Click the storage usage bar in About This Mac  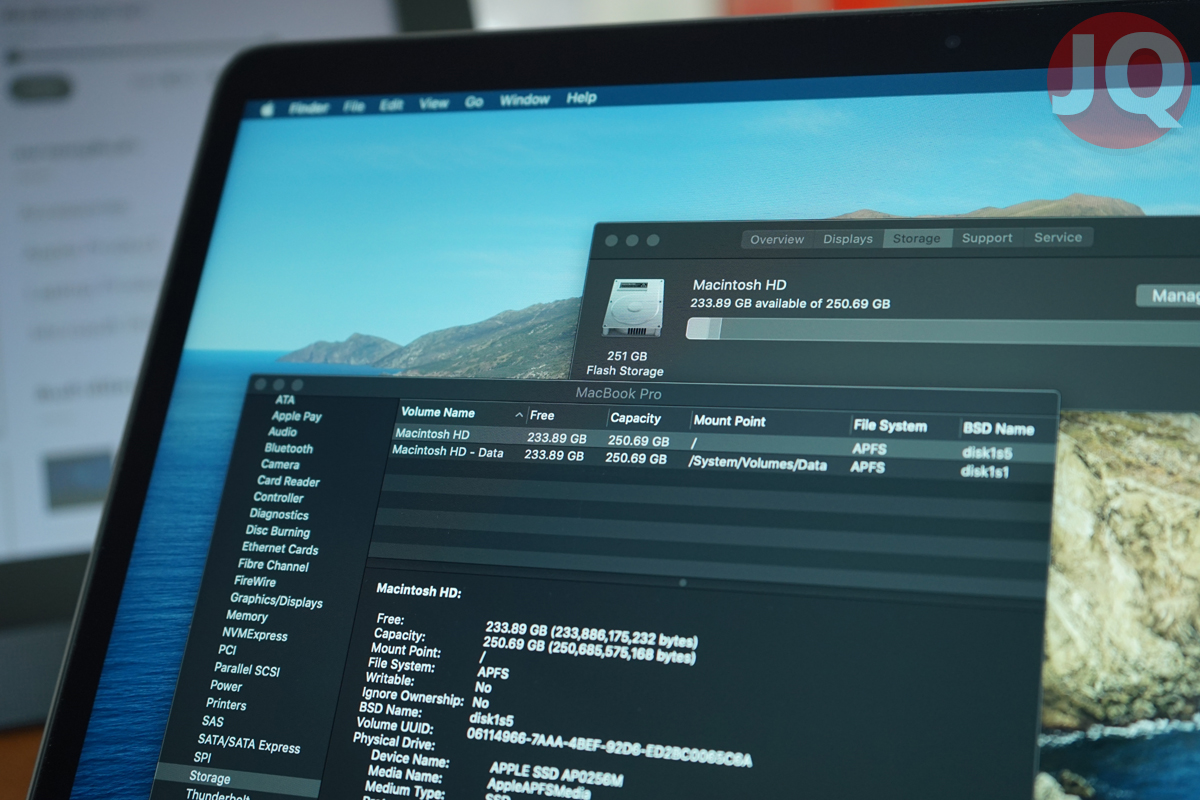[943, 330]
